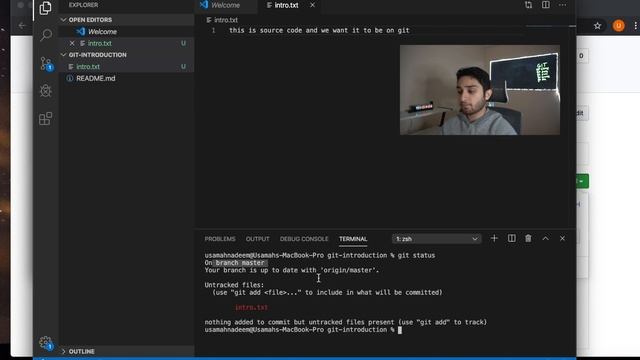Close the intro.txt editor tab

[x=312, y=5]
